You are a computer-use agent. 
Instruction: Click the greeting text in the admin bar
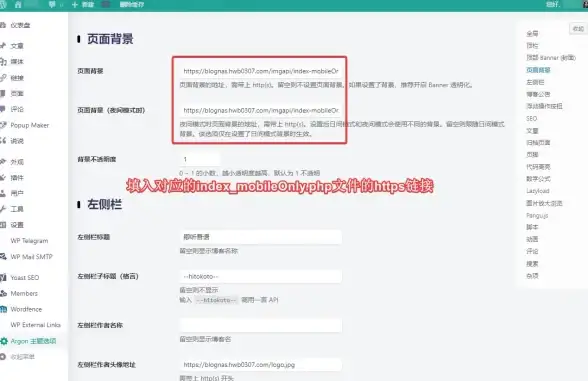pos(554,4)
